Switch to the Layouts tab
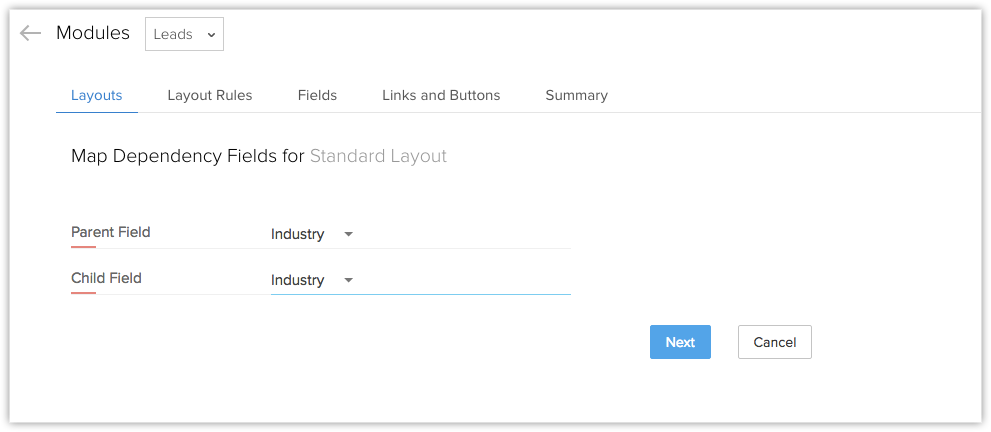The width and height of the screenshot is (991, 432). tap(96, 95)
